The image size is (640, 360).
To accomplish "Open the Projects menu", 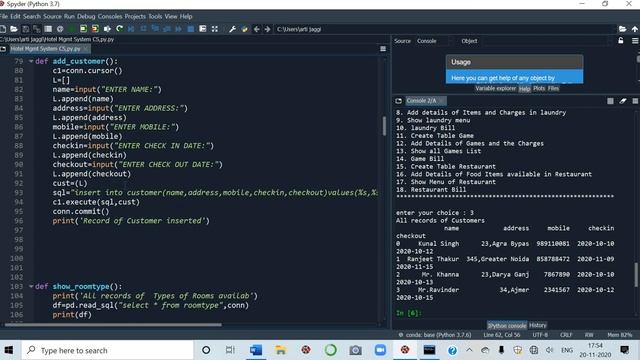I will coord(135,16).
